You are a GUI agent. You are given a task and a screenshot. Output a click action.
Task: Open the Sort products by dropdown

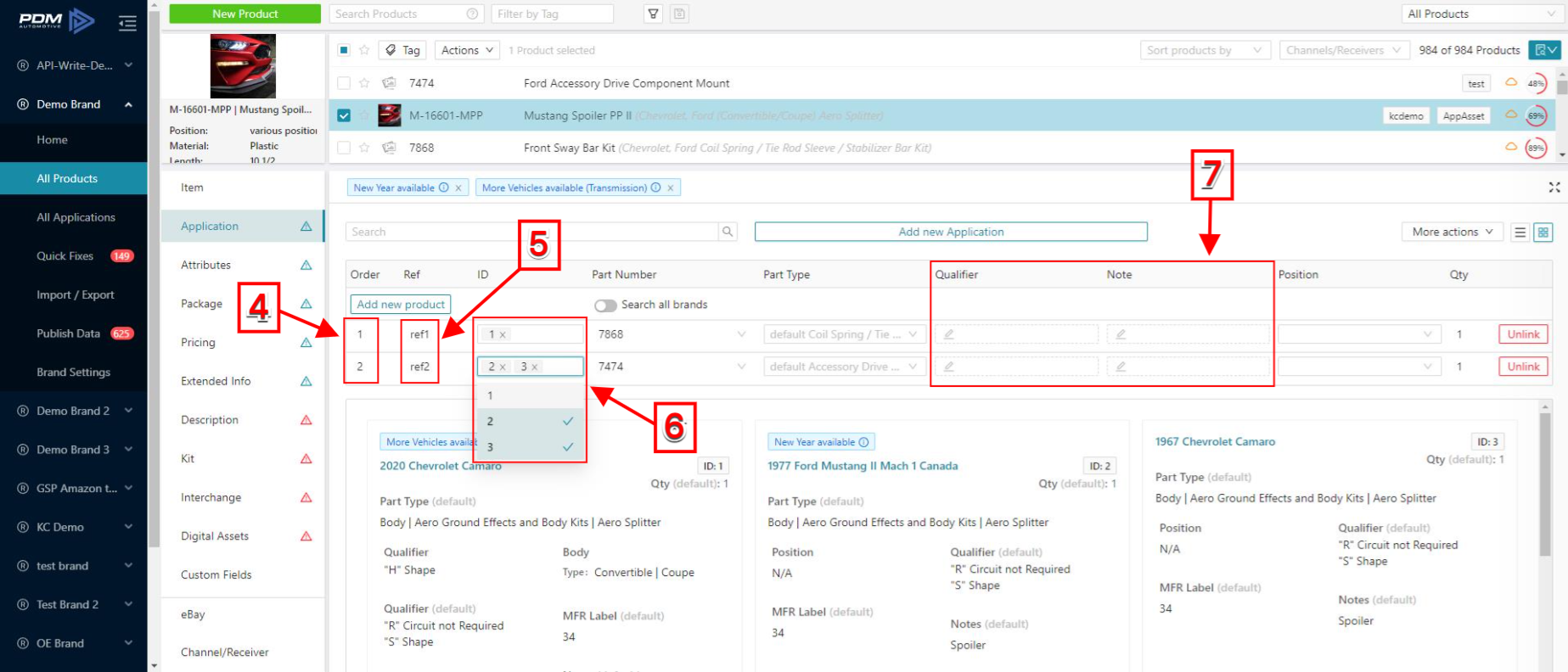[1205, 50]
